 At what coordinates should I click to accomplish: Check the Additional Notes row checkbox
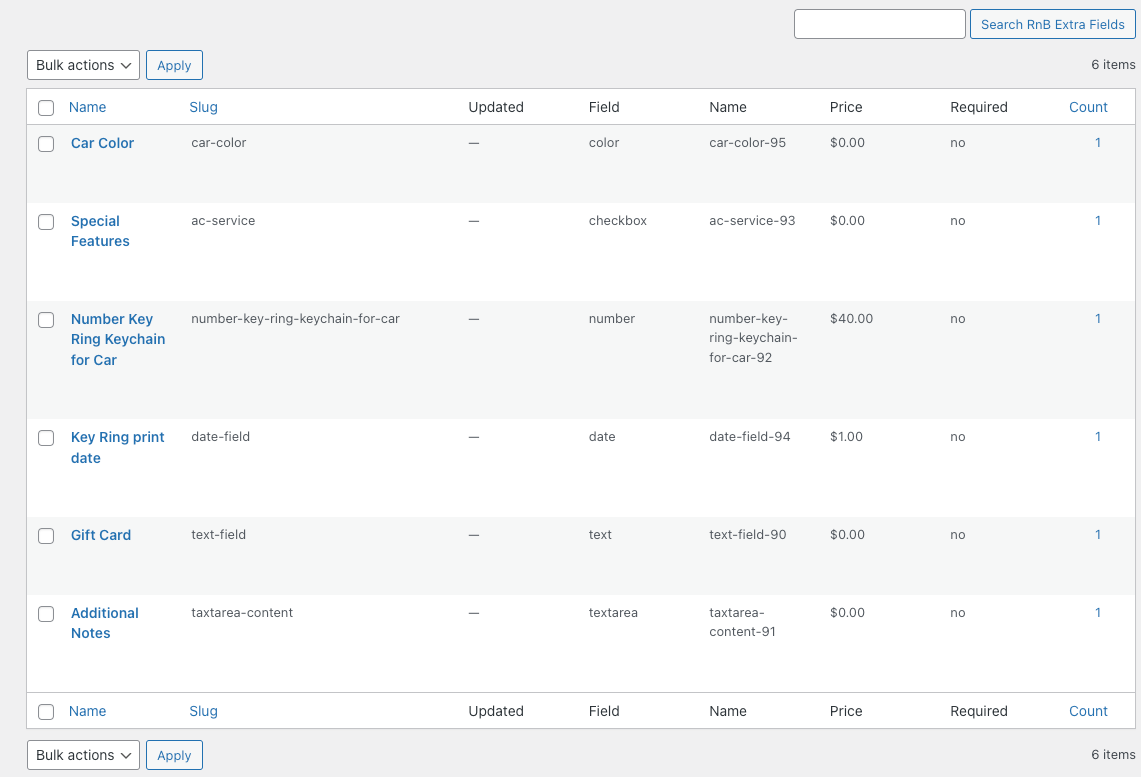click(46, 614)
